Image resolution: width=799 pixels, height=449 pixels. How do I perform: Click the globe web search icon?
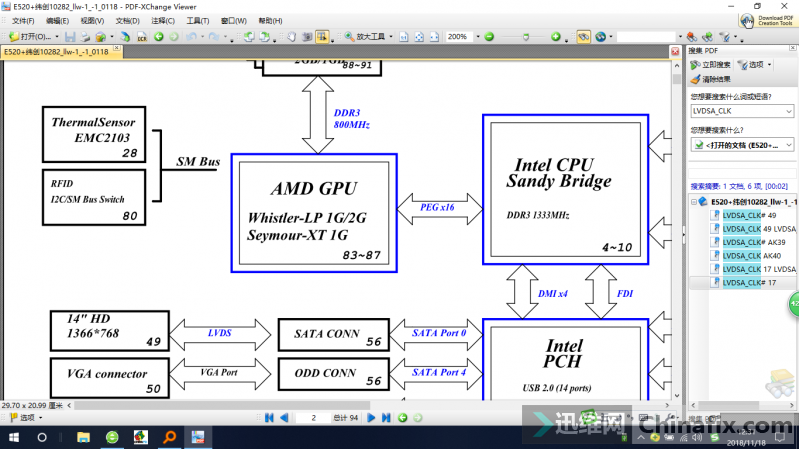601,37
